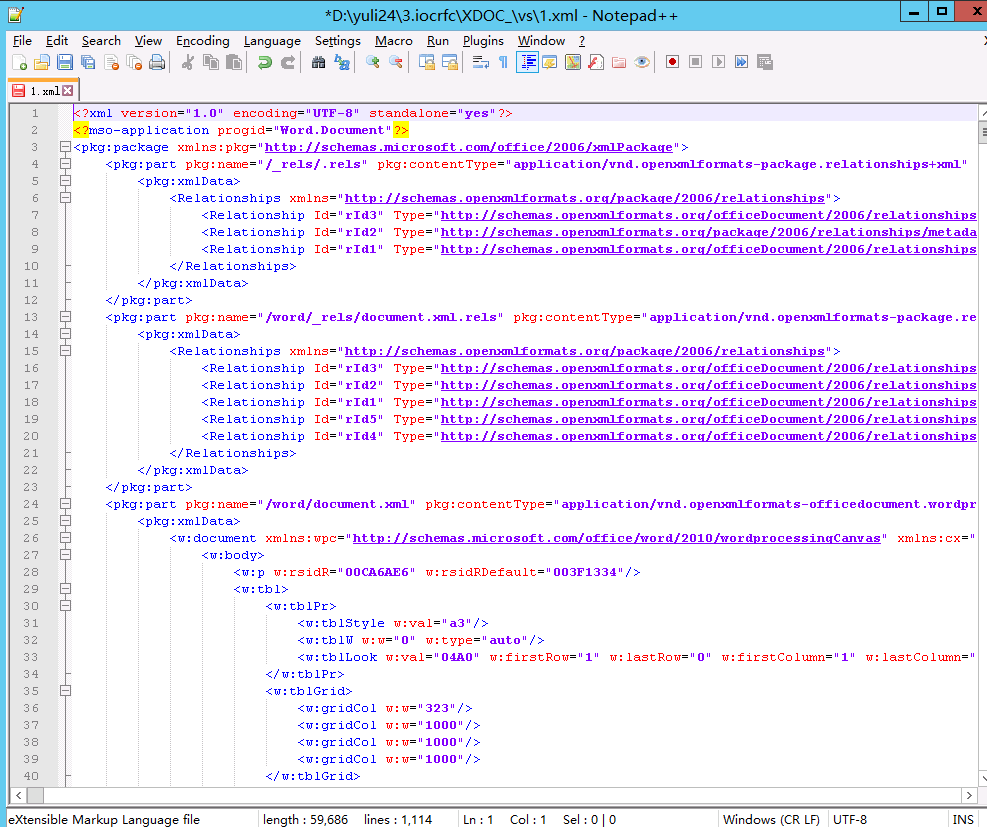The image size is (987, 827).
Task: Toggle synchronized horizontal scrolling
Action: [x=450, y=62]
